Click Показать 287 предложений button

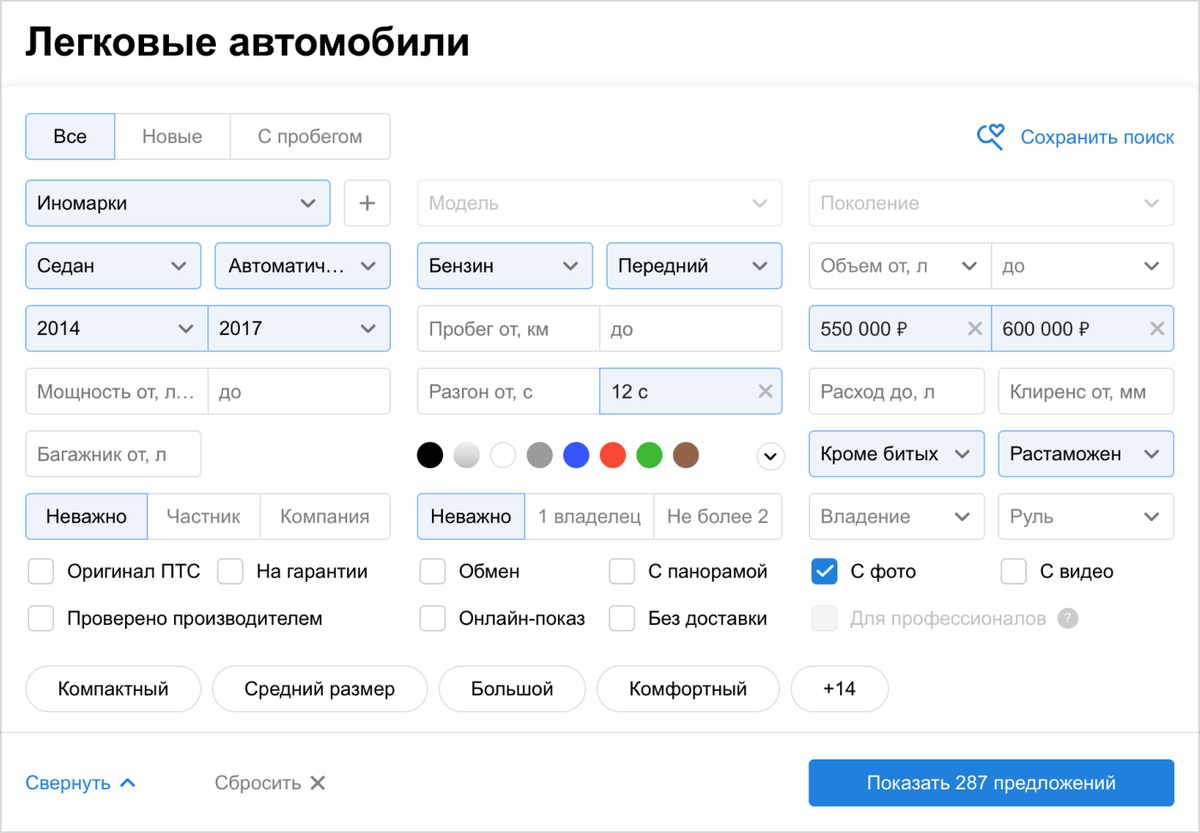[x=991, y=783]
